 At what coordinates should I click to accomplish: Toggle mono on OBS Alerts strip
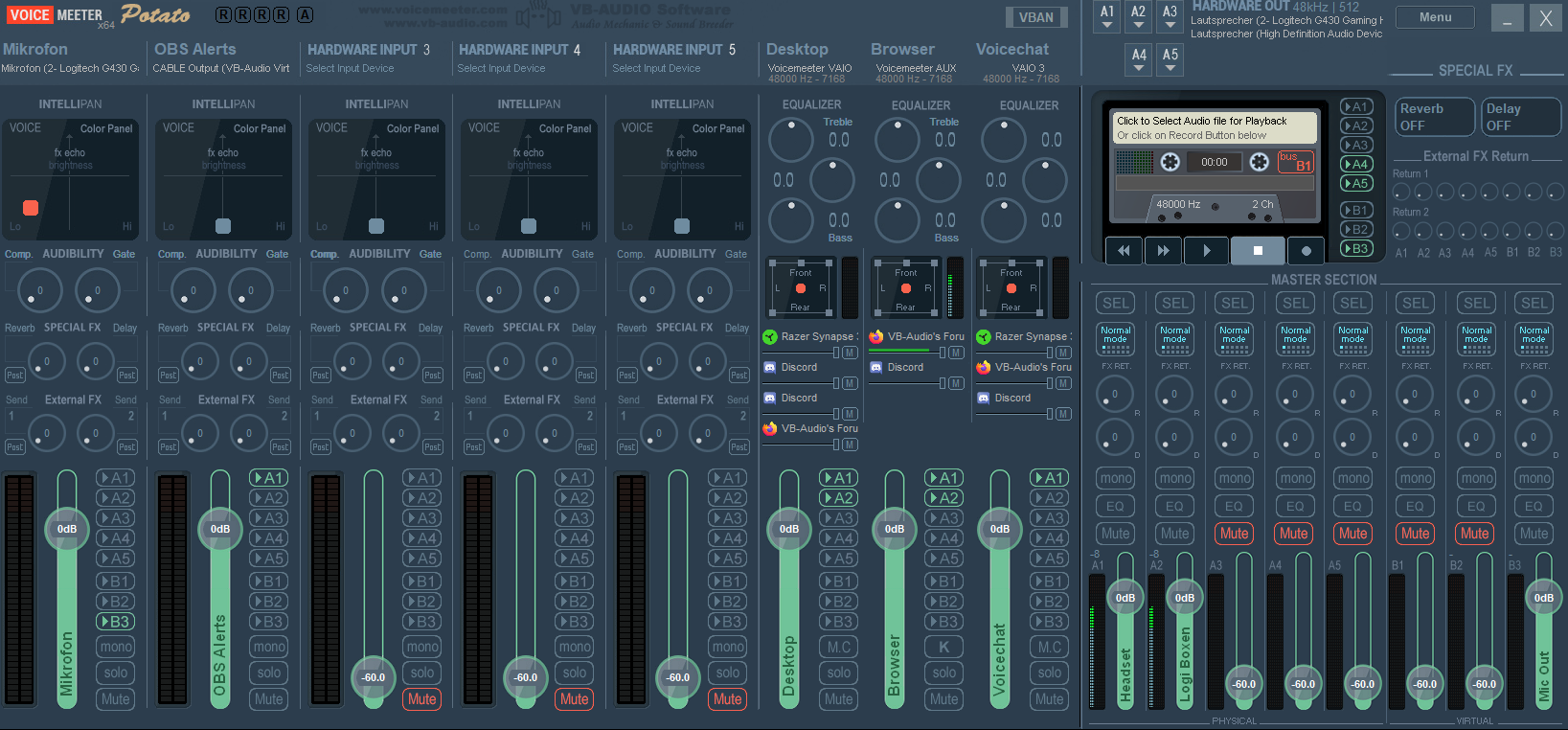pyautogui.click(x=269, y=647)
